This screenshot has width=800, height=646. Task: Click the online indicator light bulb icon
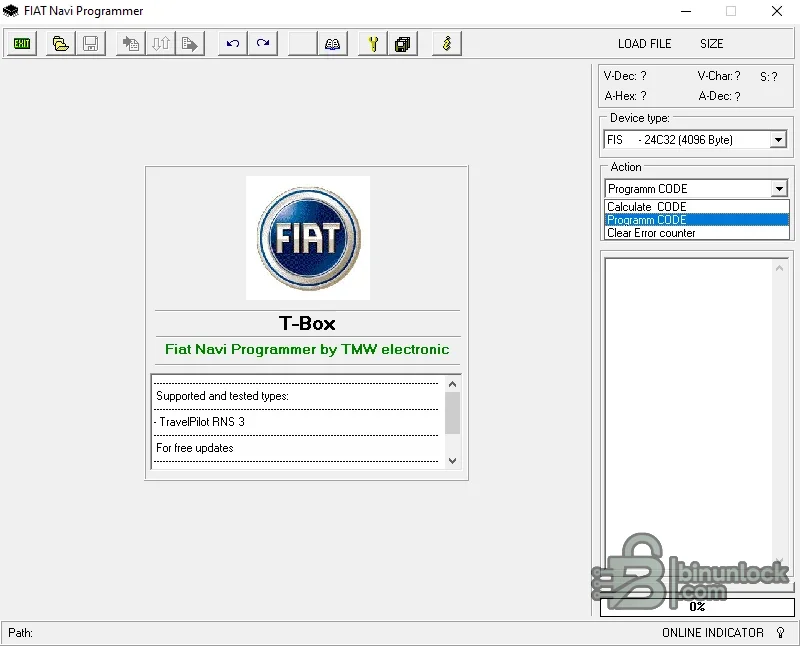(x=780, y=633)
